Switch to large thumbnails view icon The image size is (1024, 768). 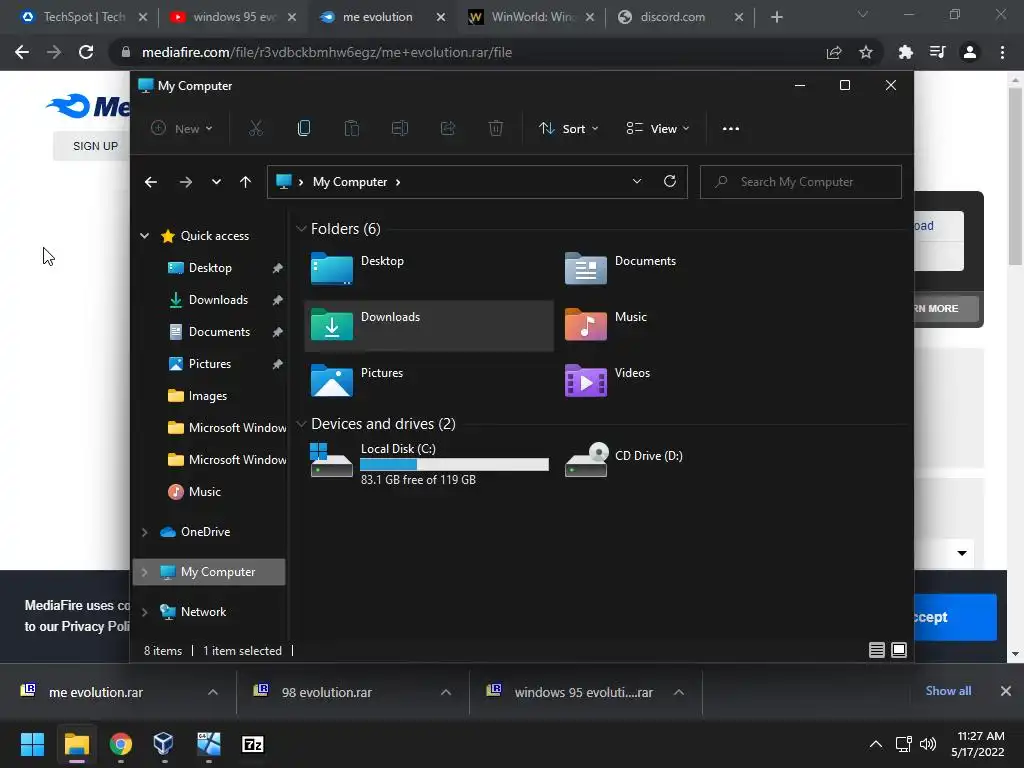[x=899, y=650]
